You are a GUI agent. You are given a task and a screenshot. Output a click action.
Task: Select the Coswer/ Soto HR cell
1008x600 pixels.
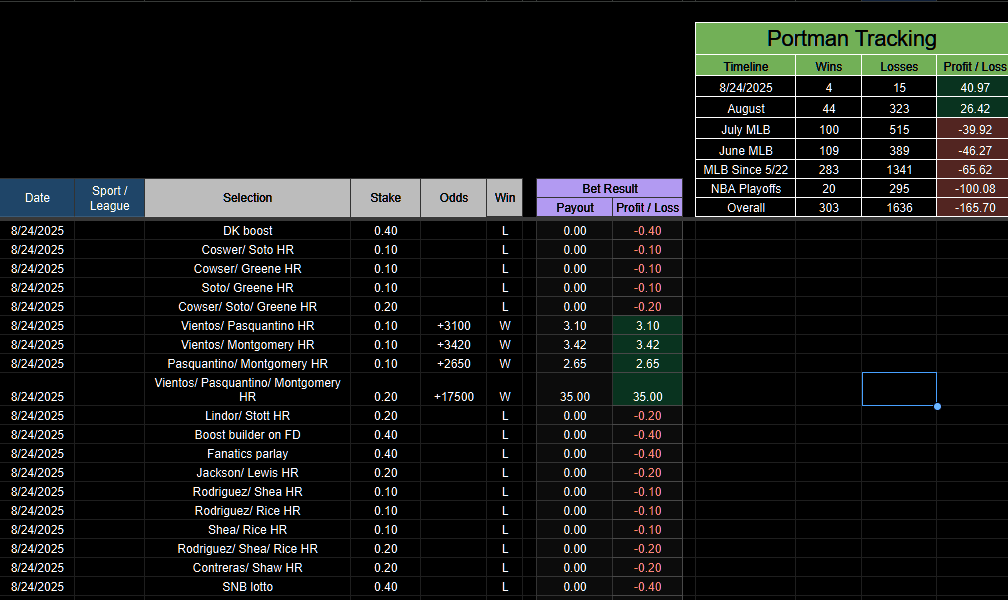tap(248, 250)
